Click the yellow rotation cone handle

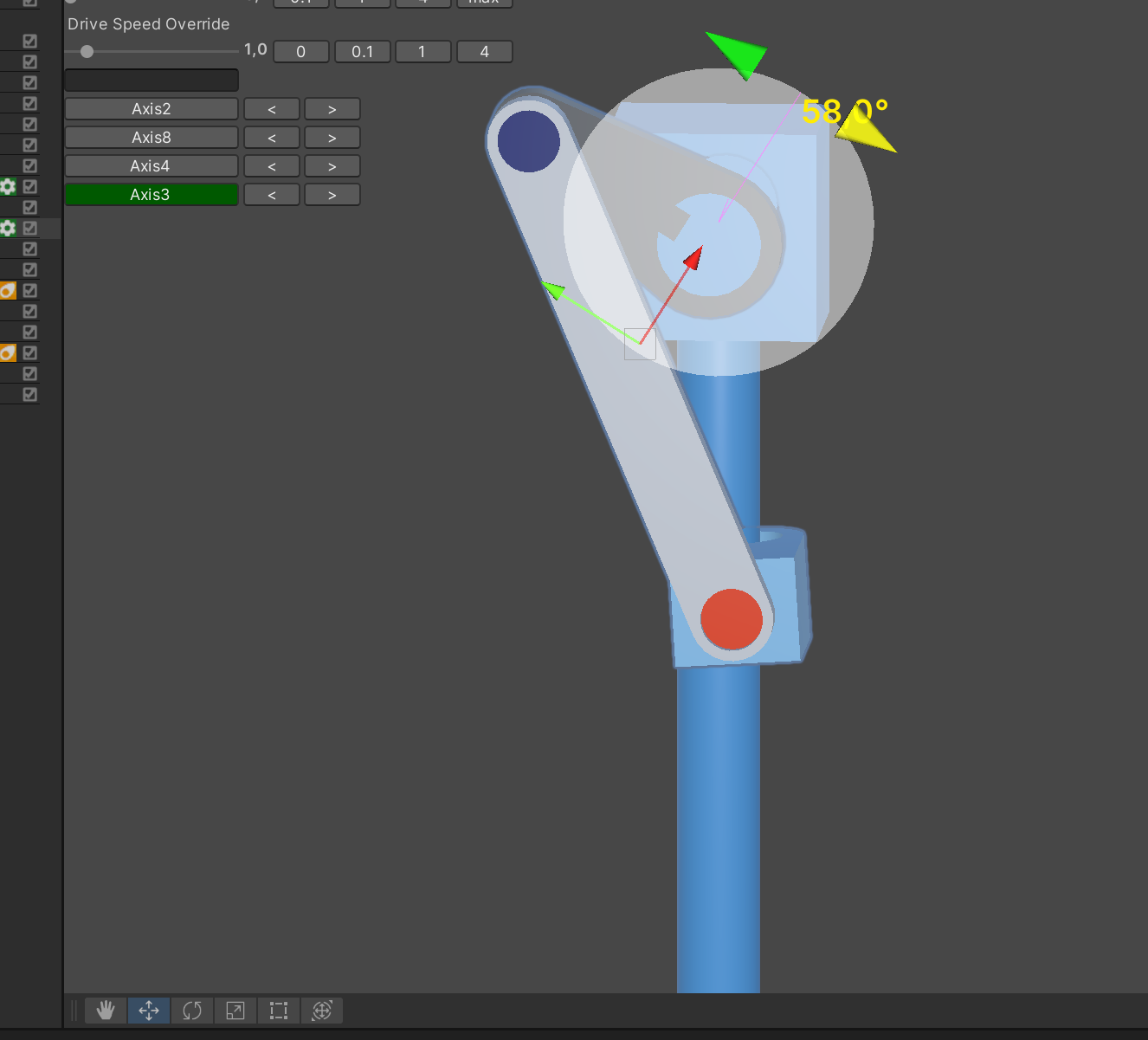click(x=866, y=130)
